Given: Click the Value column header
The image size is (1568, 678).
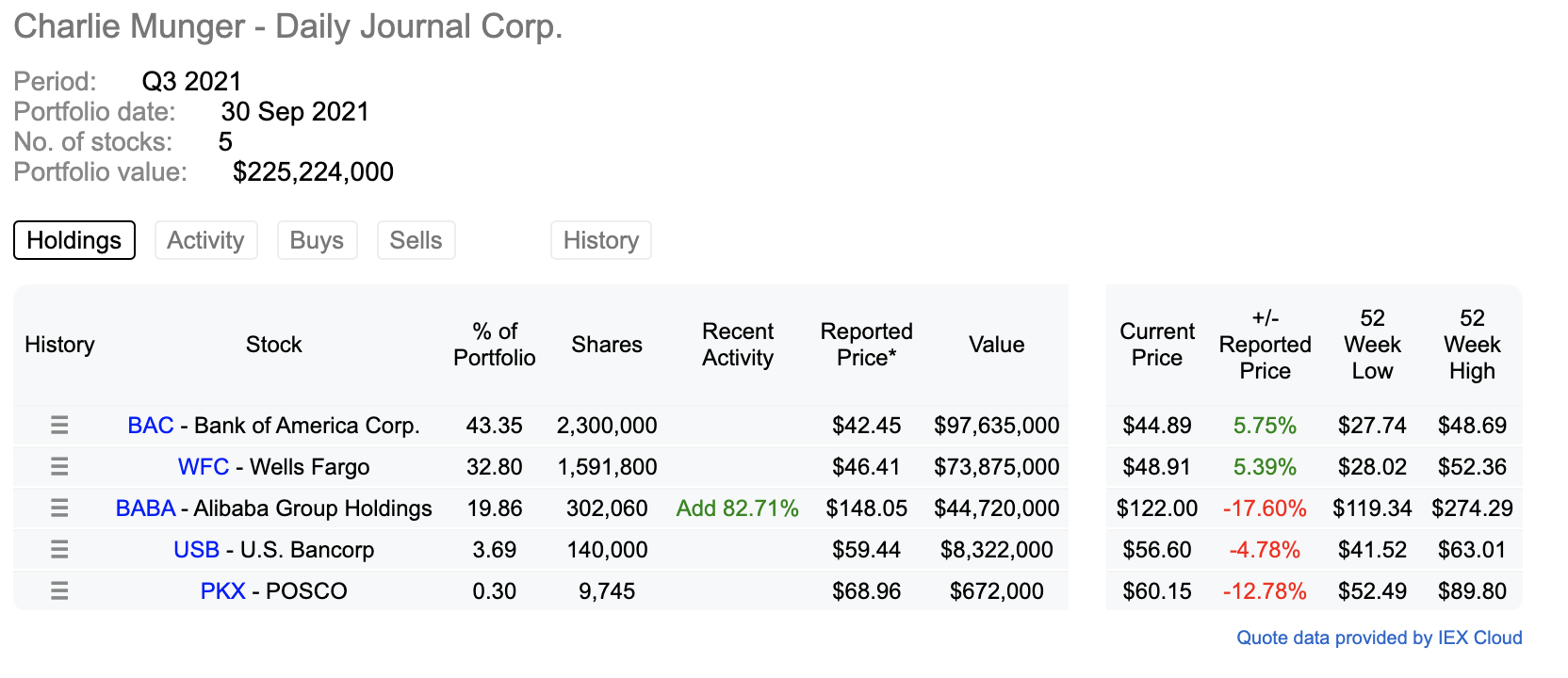Looking at the screenshot, I should click(996, 345).
